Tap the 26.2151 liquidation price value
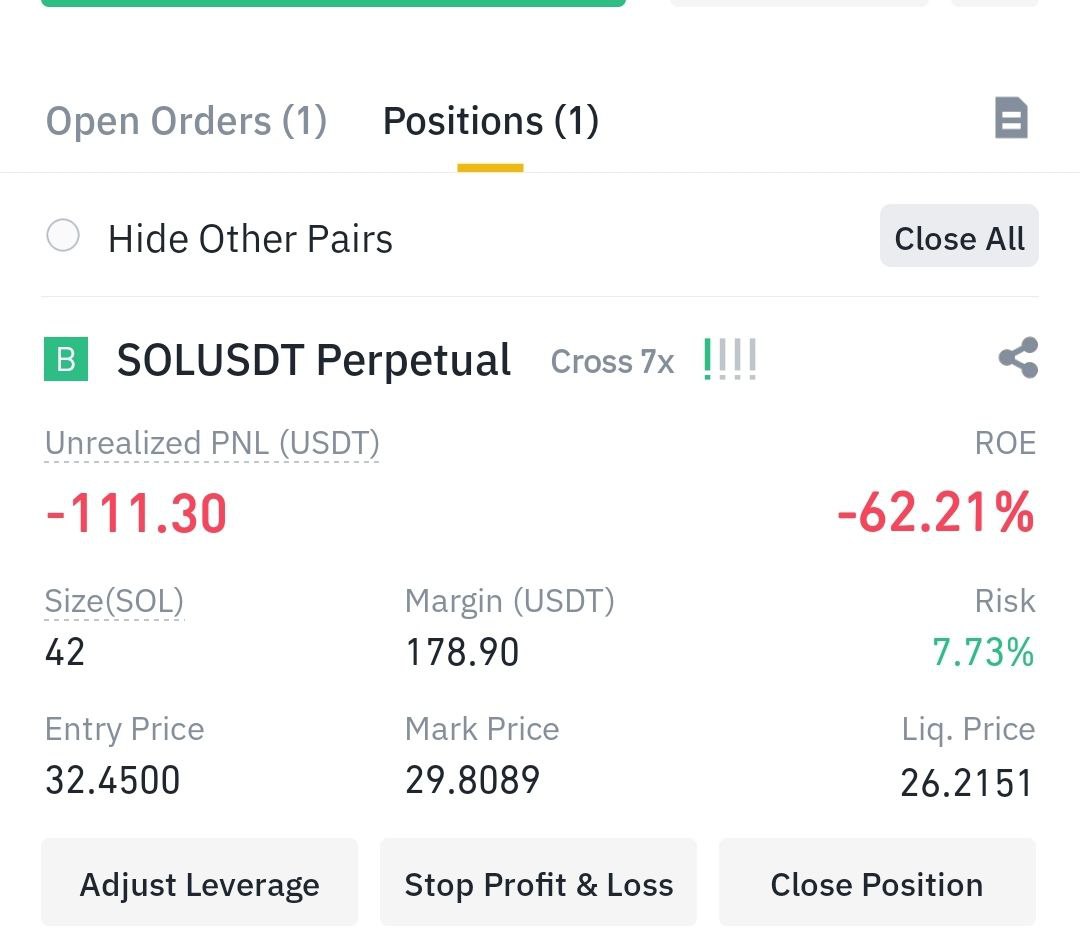Screen dimensions: 1080x941 click(x=966, y=783)
